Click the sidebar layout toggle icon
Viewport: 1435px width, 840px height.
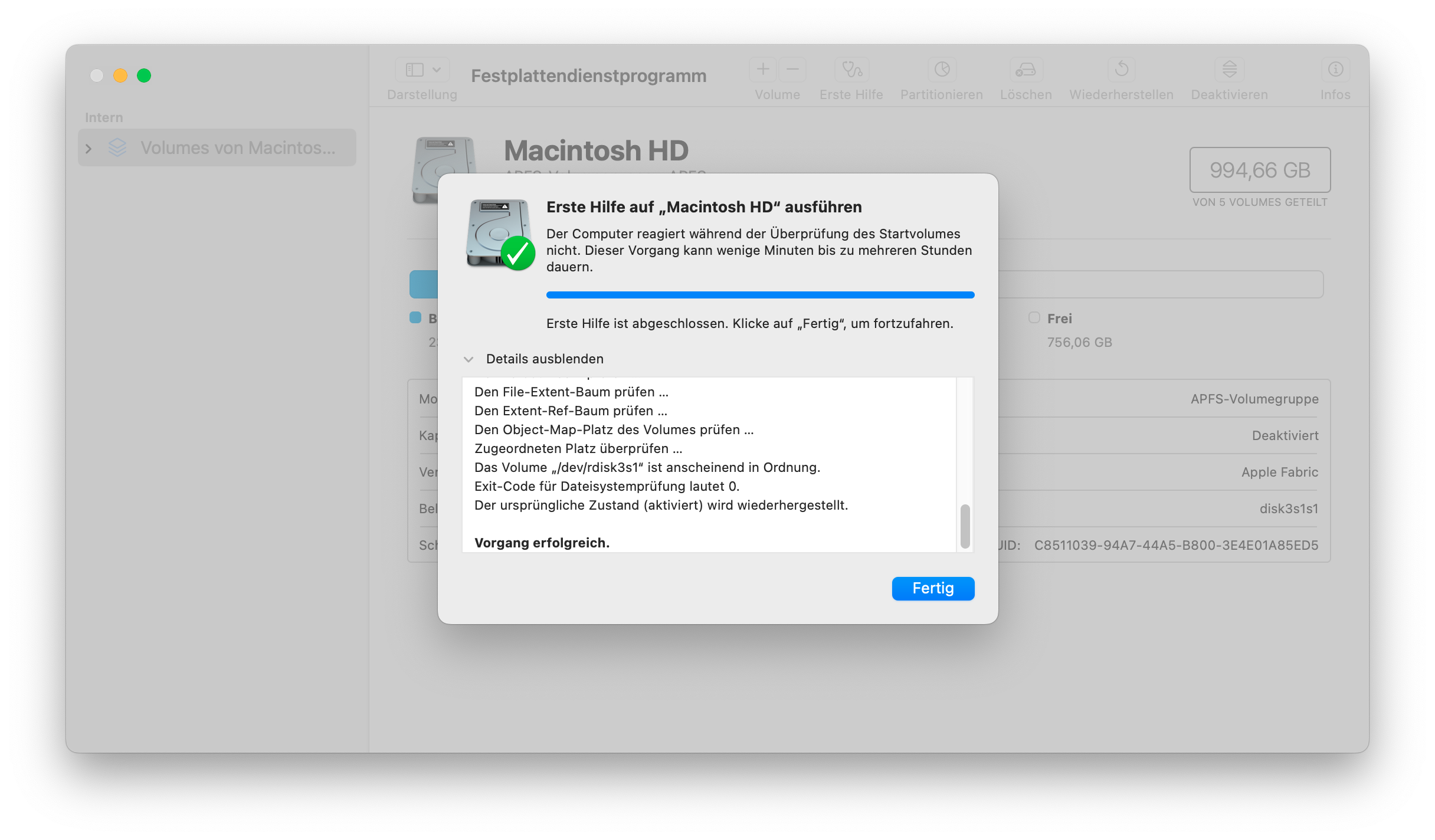click(415, 70)
